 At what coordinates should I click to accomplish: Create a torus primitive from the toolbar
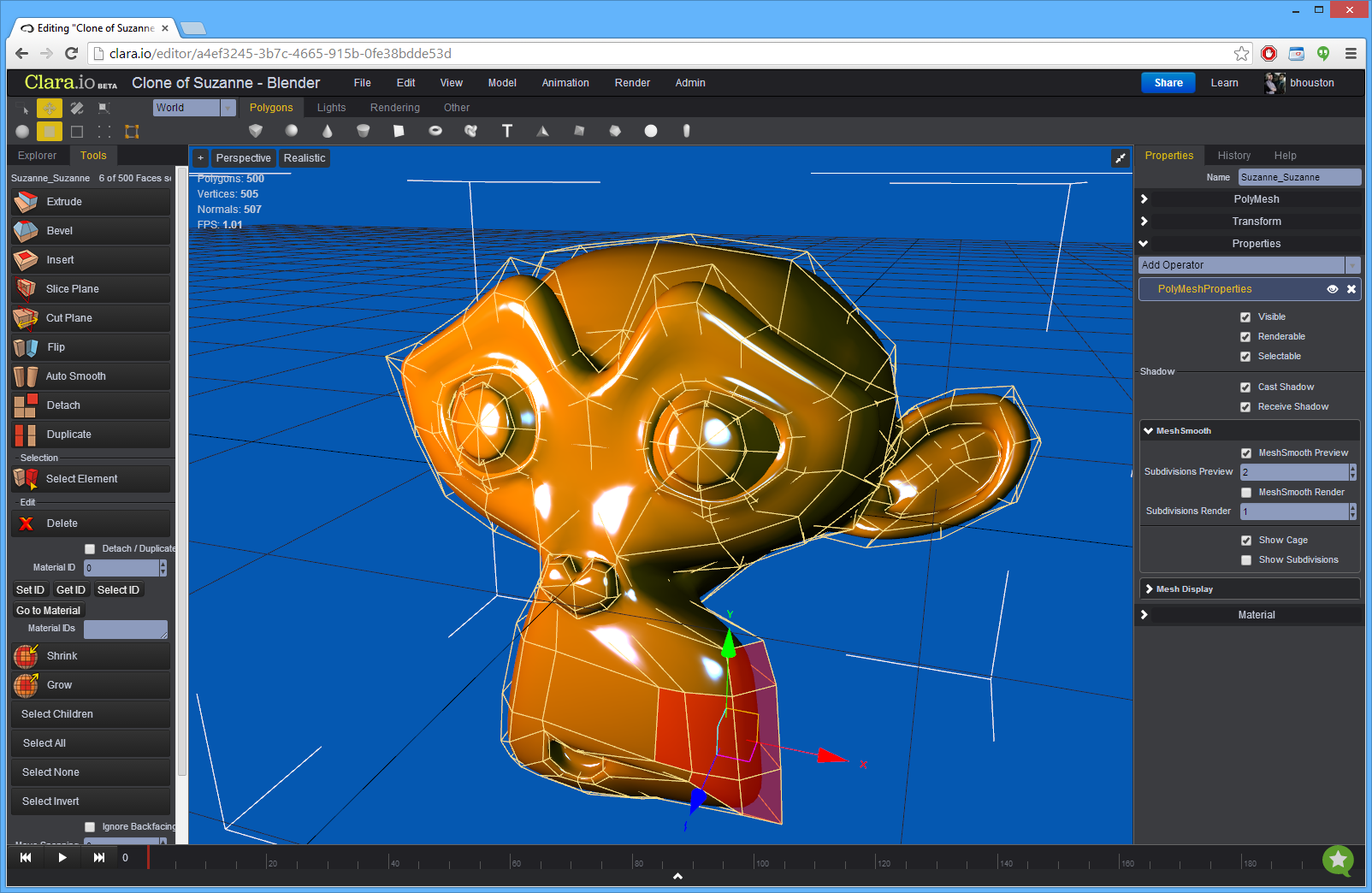(x=435, y=131)
